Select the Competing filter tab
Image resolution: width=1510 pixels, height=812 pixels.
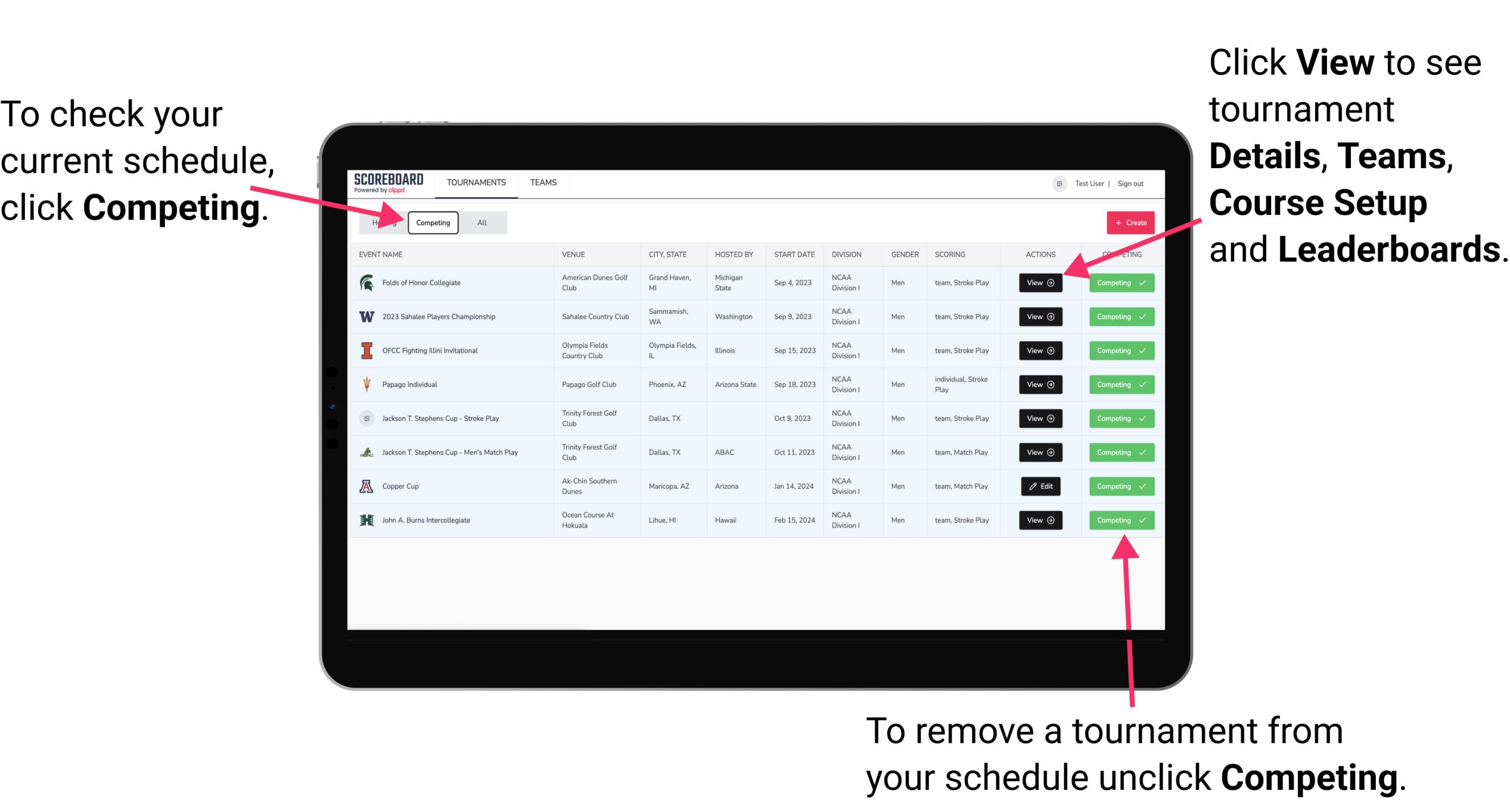click(432, 222)
